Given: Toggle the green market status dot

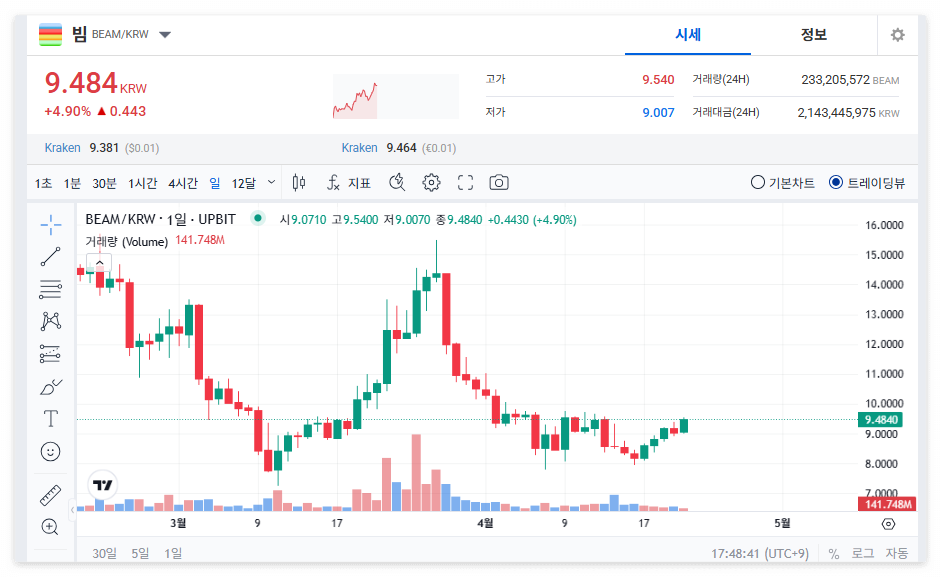Looking at the screenshot, I should (257, 218).
